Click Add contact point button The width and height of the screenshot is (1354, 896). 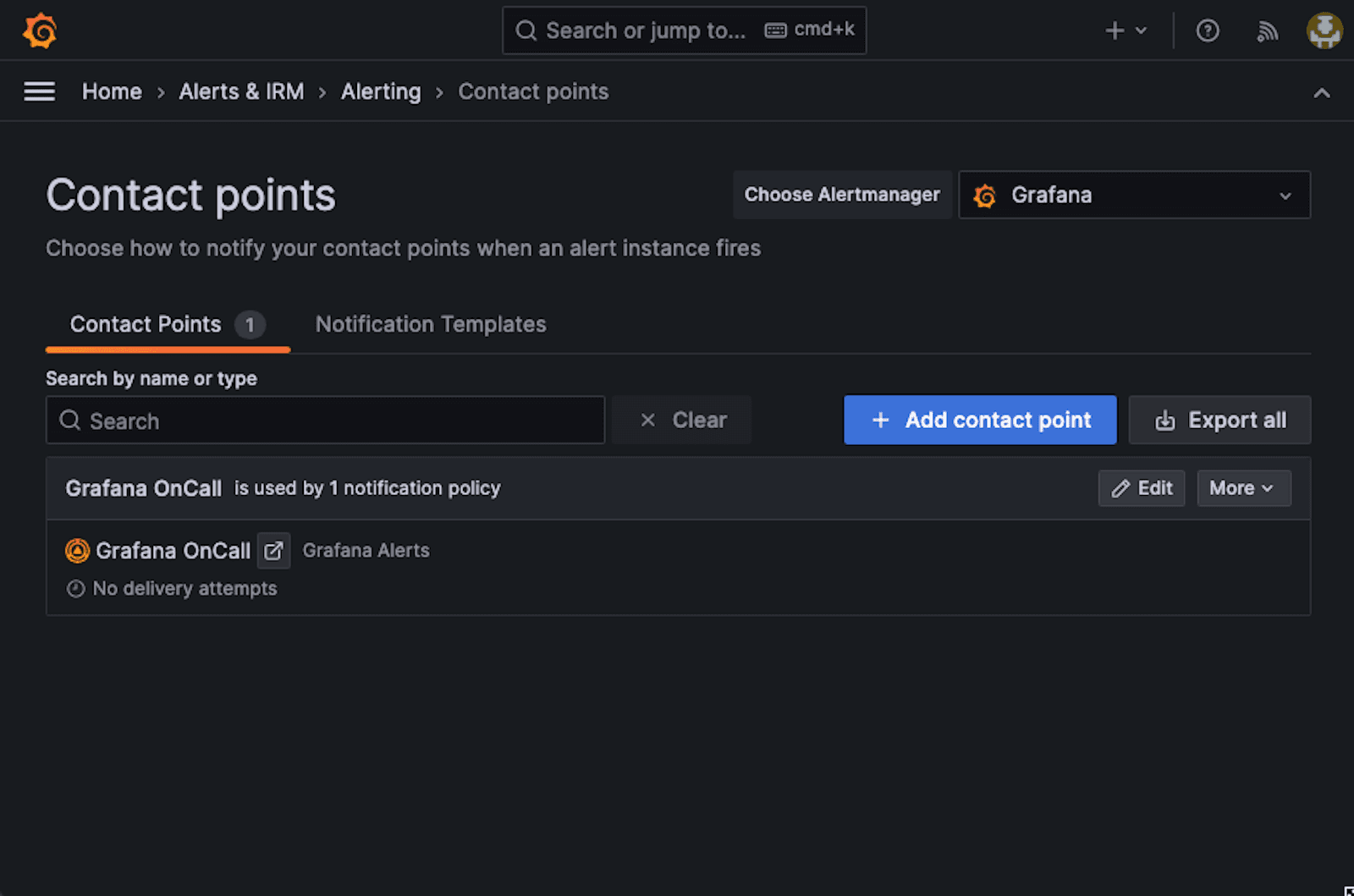[x=980, y=420]
